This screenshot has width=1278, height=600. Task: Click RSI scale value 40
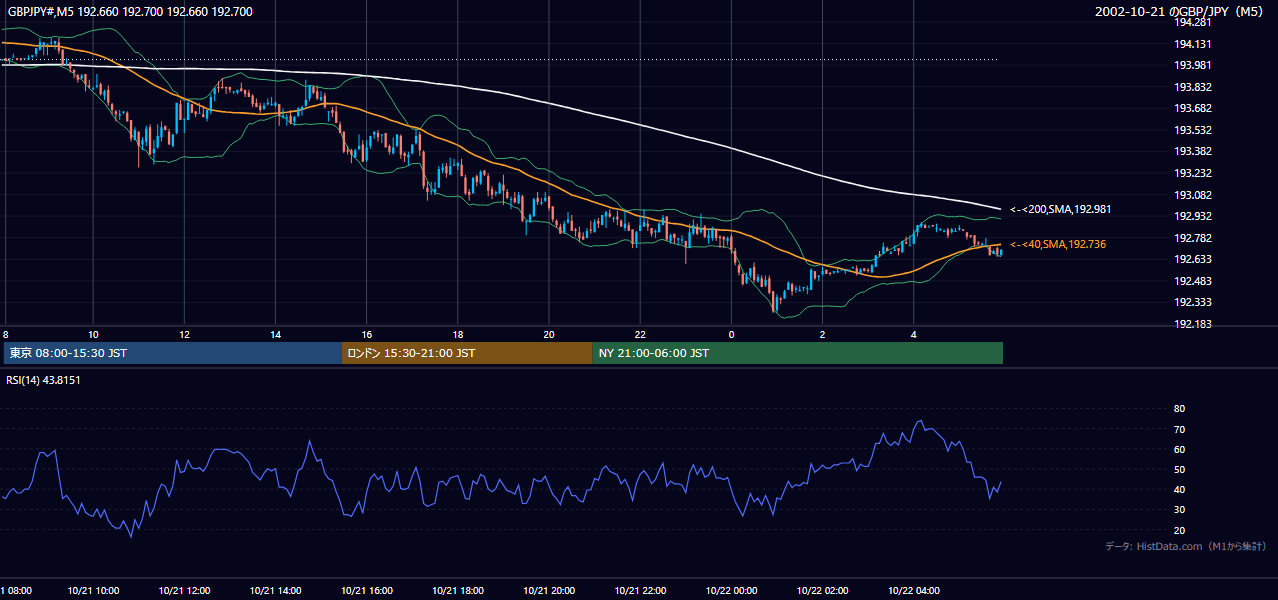tap(1180, 489)
